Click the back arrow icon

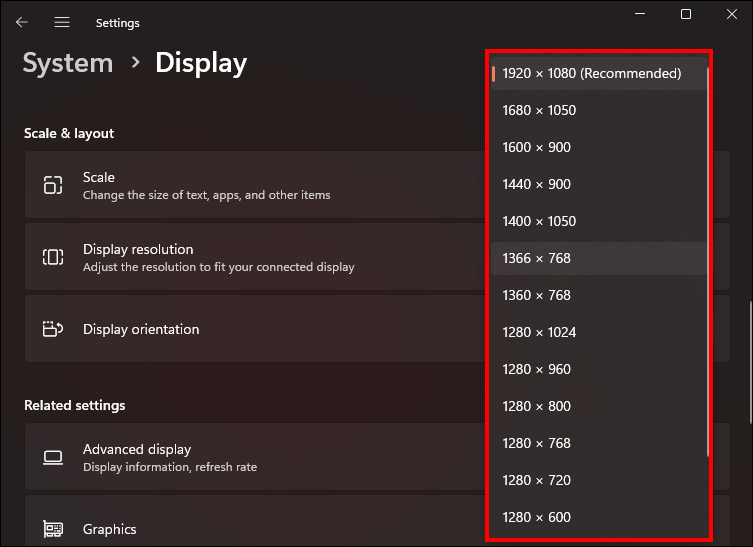(22, 22)
